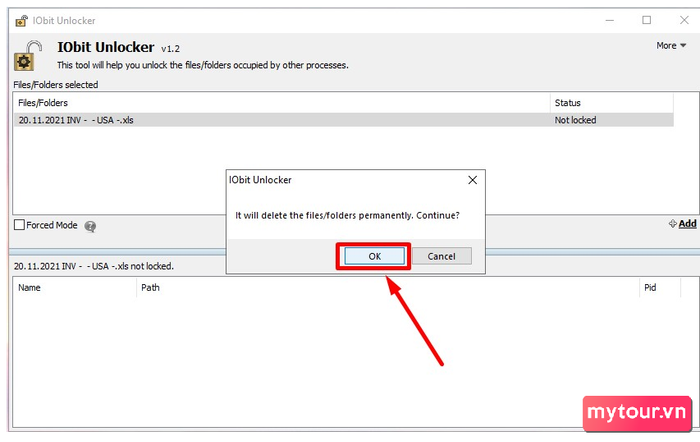Click the title bar app icon
The width and height of the screenshot is (700, 442).
(21, 21)
